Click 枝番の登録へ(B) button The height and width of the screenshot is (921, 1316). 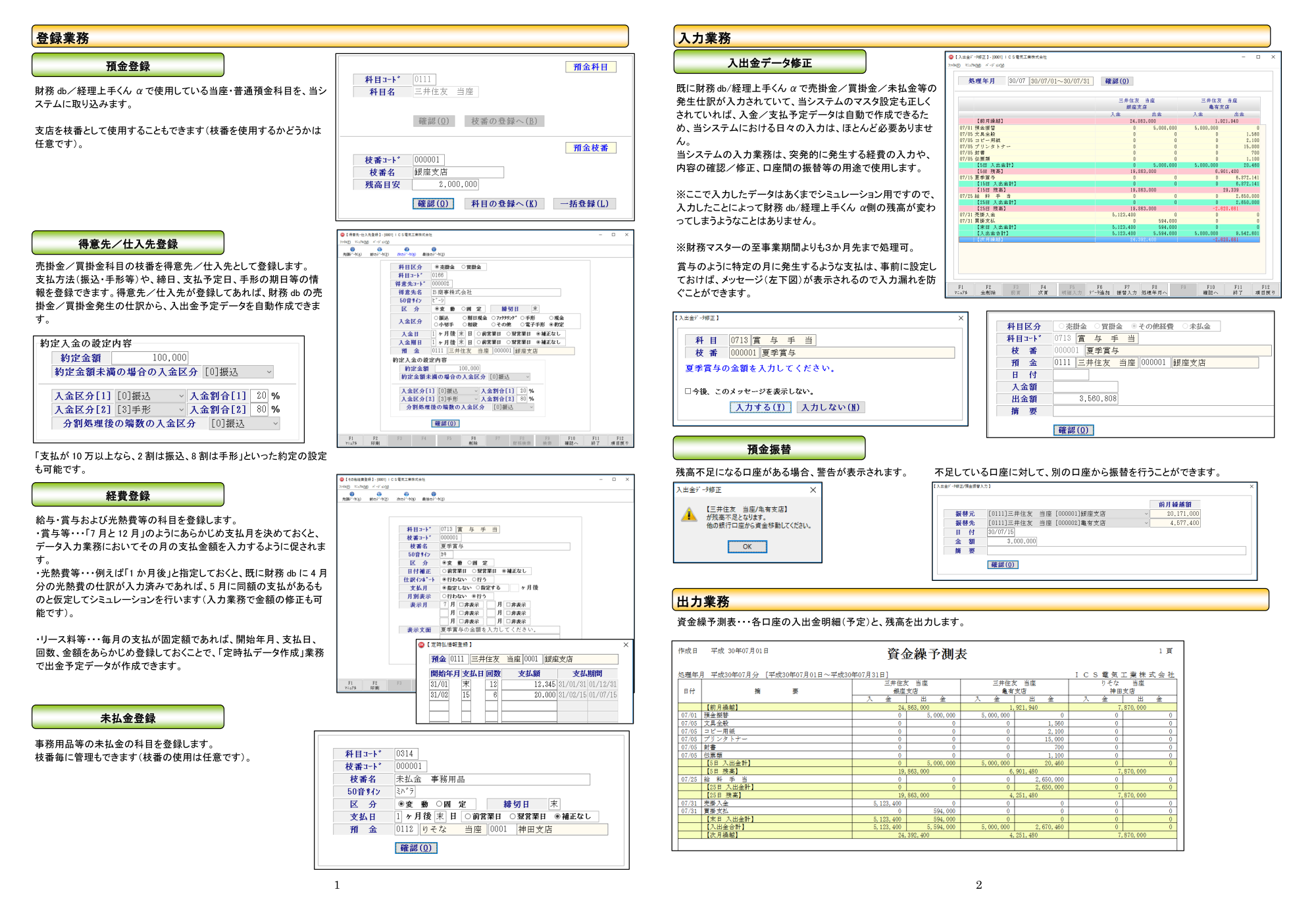pyautogui.click(x=505, y=121)
